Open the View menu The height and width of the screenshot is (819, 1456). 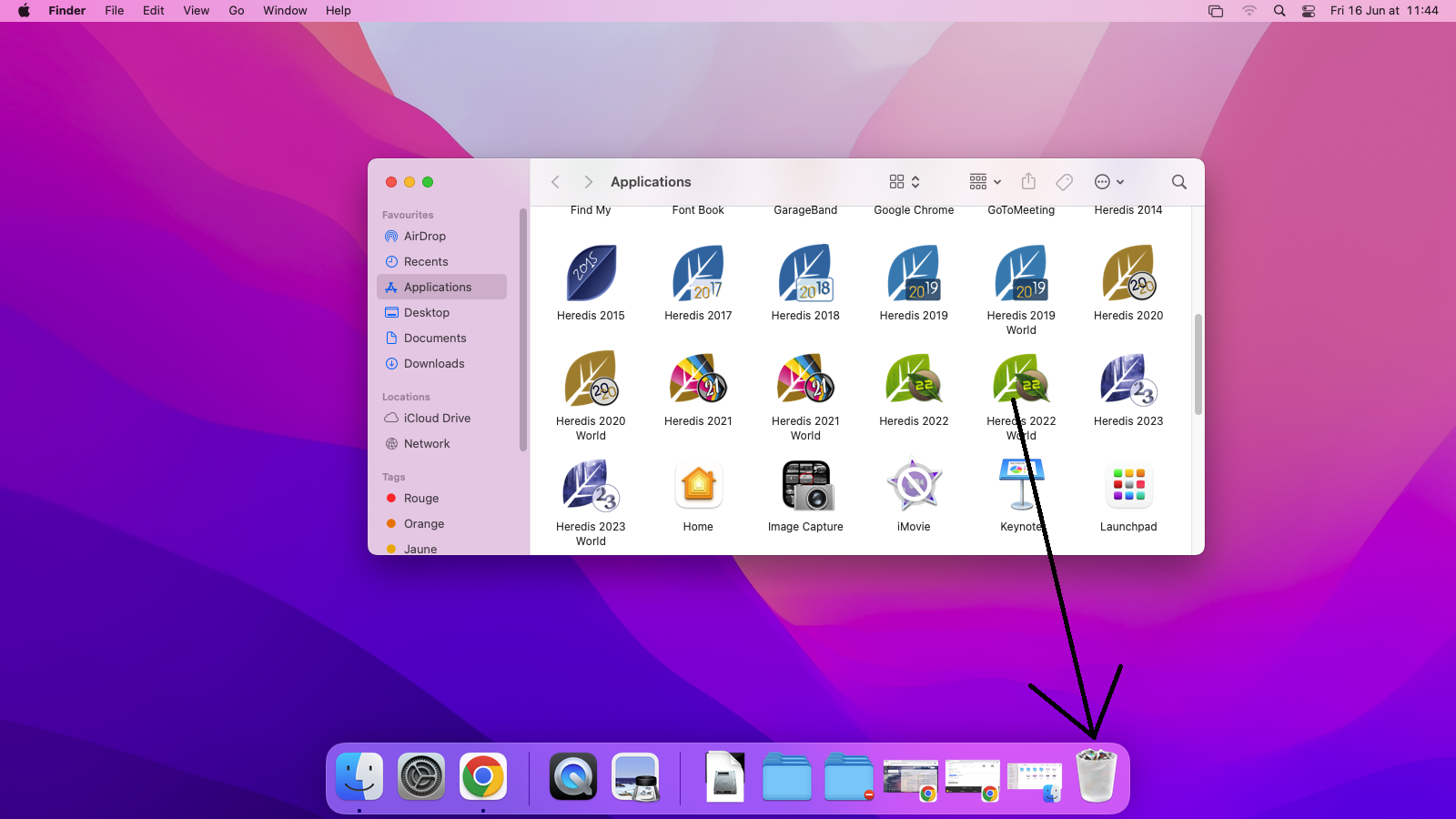[x=196, y=11]
